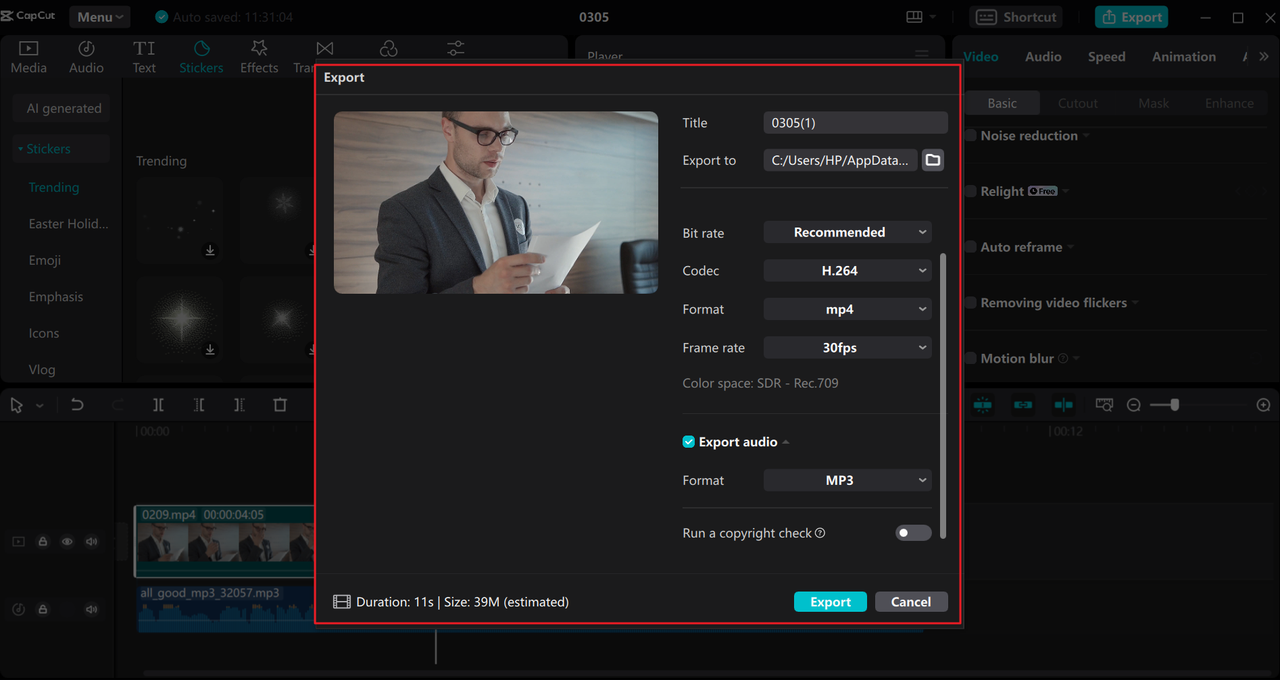Collapse the Export audio section arrow
This screenshot has height=680, width=1280.
[x=785, y=442]
